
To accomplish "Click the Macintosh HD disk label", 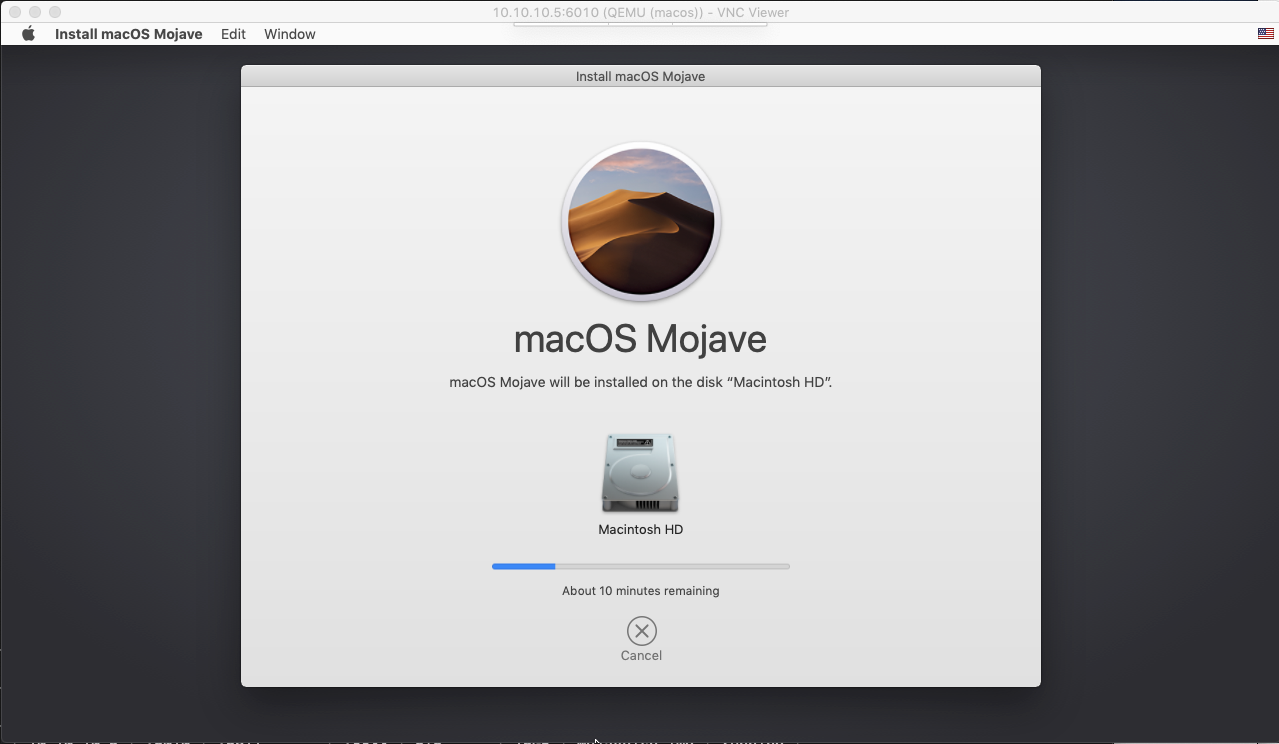I will coord(640,530).
